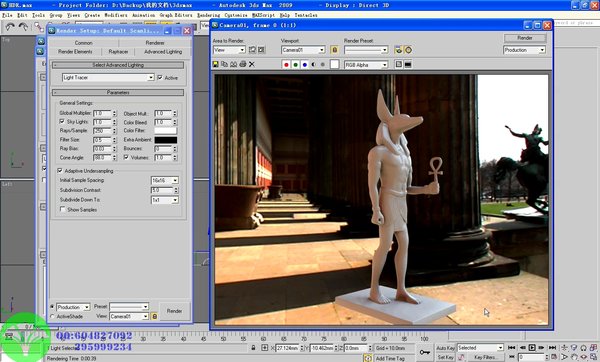The image size is (600, 362).
Task: Toggle absolute transform type-in mode
Action: pos(265,348)
